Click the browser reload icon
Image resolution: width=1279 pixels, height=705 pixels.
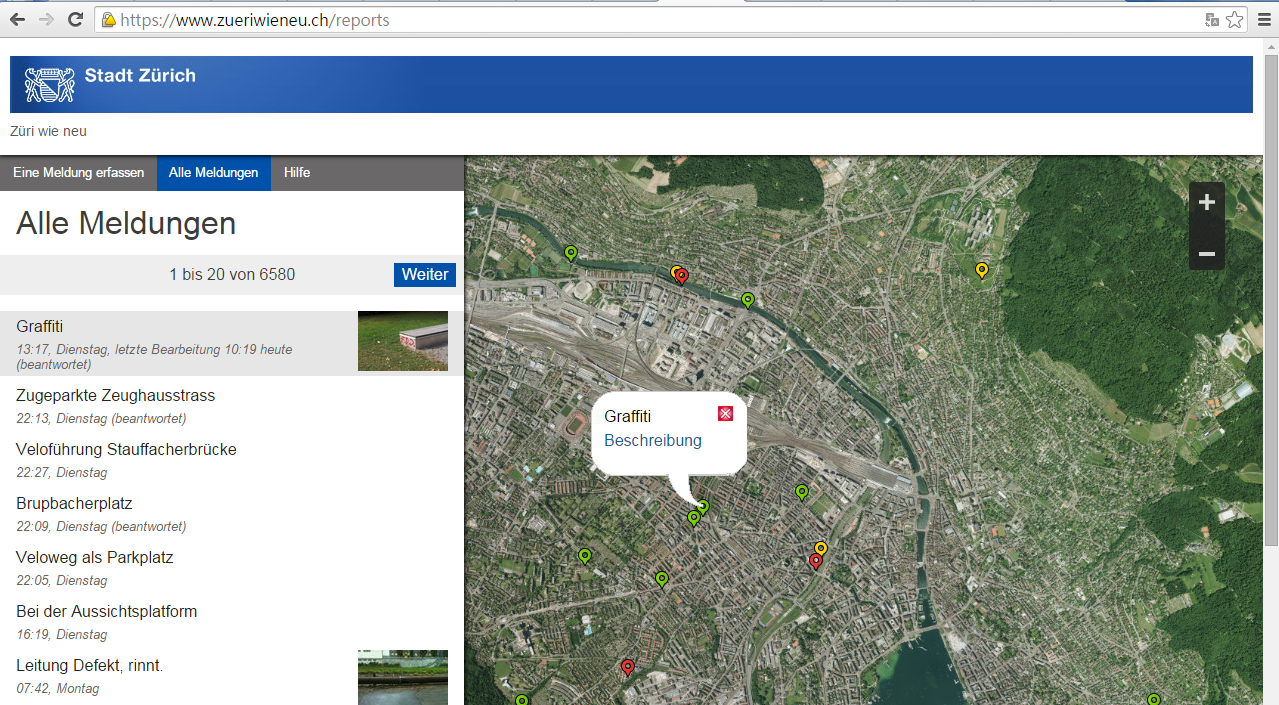click(75, 19)
